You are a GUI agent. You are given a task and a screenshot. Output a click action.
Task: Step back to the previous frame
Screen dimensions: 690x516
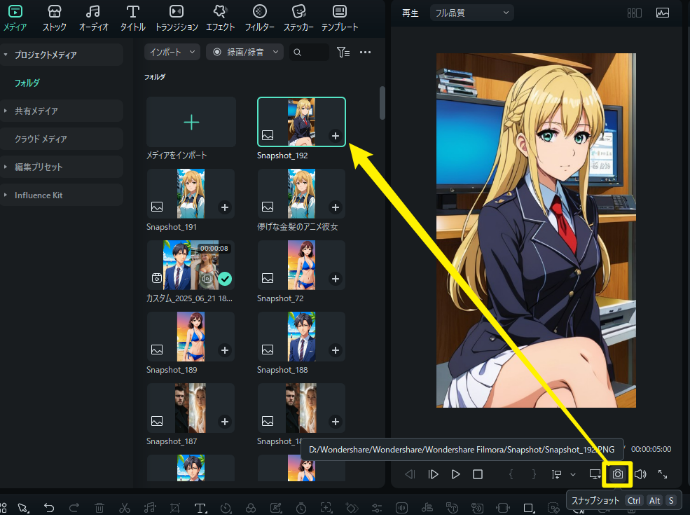tap(410, 474)
